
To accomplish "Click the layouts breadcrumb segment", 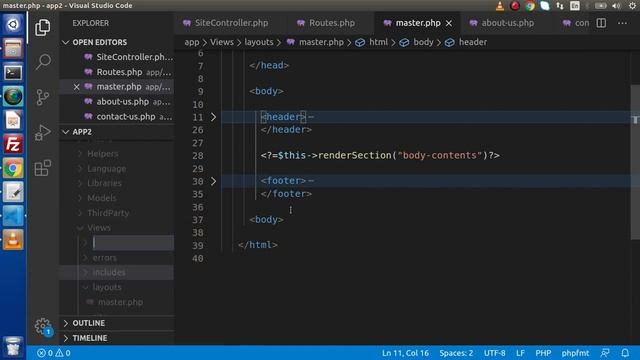I will [259, 42].
